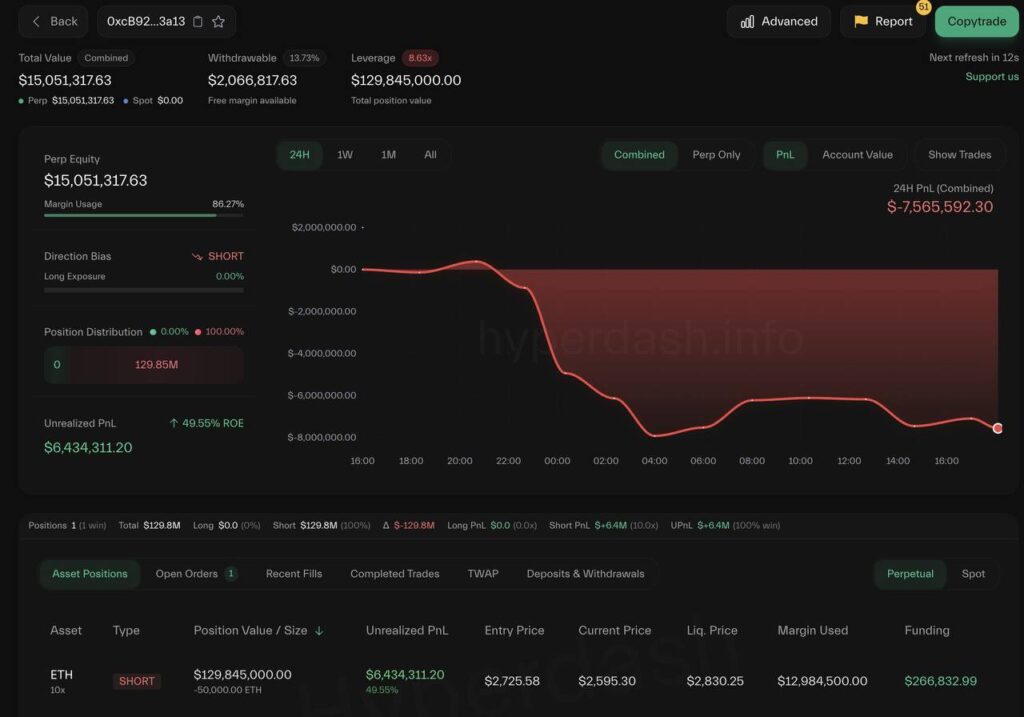Click the Show Trades button
The image size is (1024, 717).
pos(959,155)
